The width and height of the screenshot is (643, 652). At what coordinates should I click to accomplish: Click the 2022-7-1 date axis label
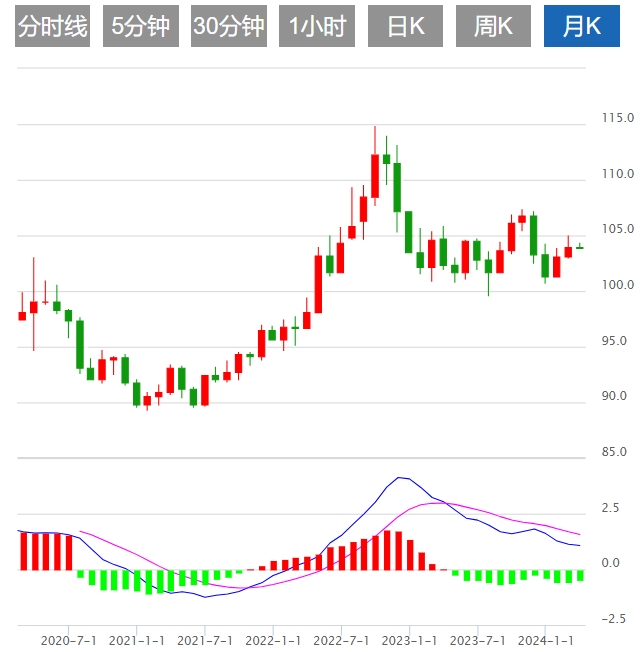click(341, 639)
